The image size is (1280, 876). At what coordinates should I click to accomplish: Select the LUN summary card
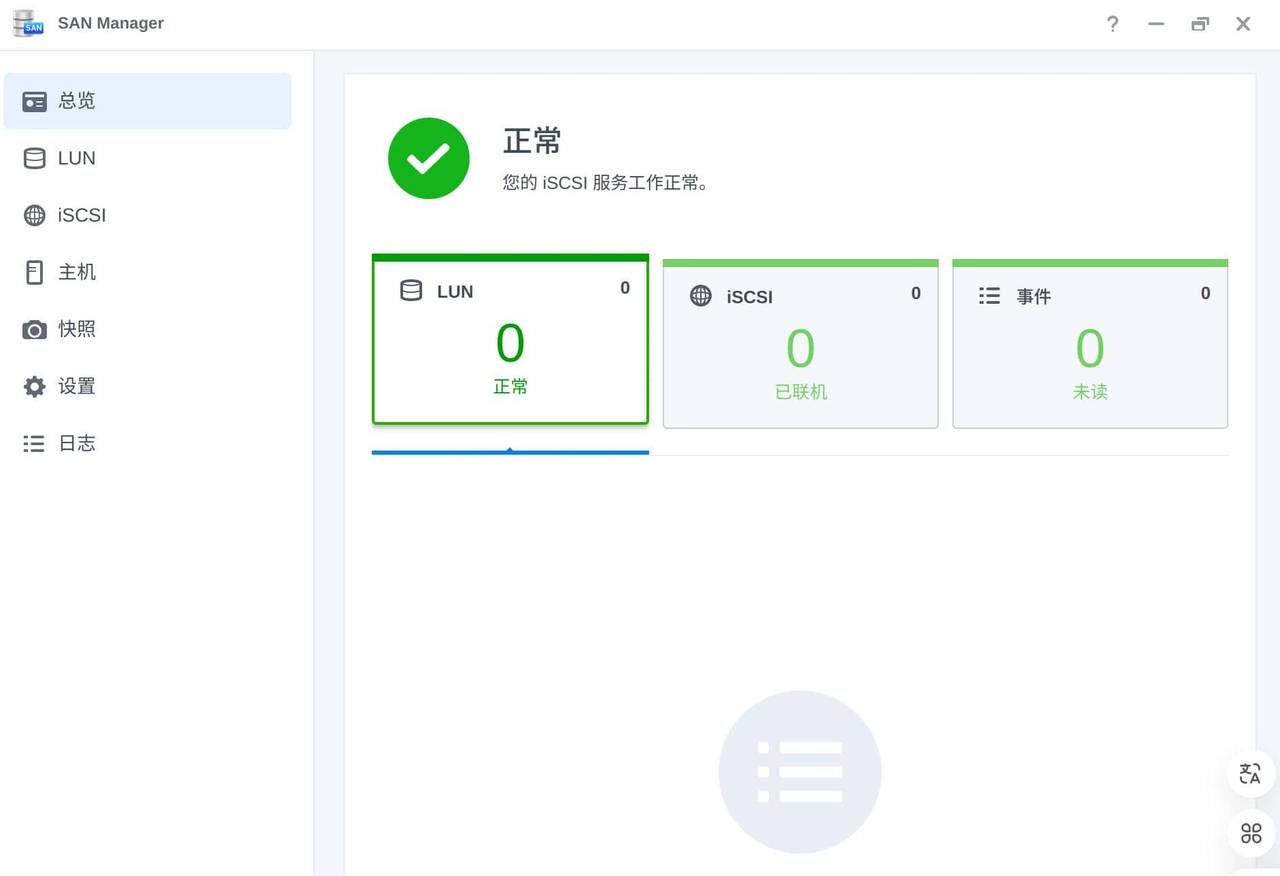click(510, 340)
